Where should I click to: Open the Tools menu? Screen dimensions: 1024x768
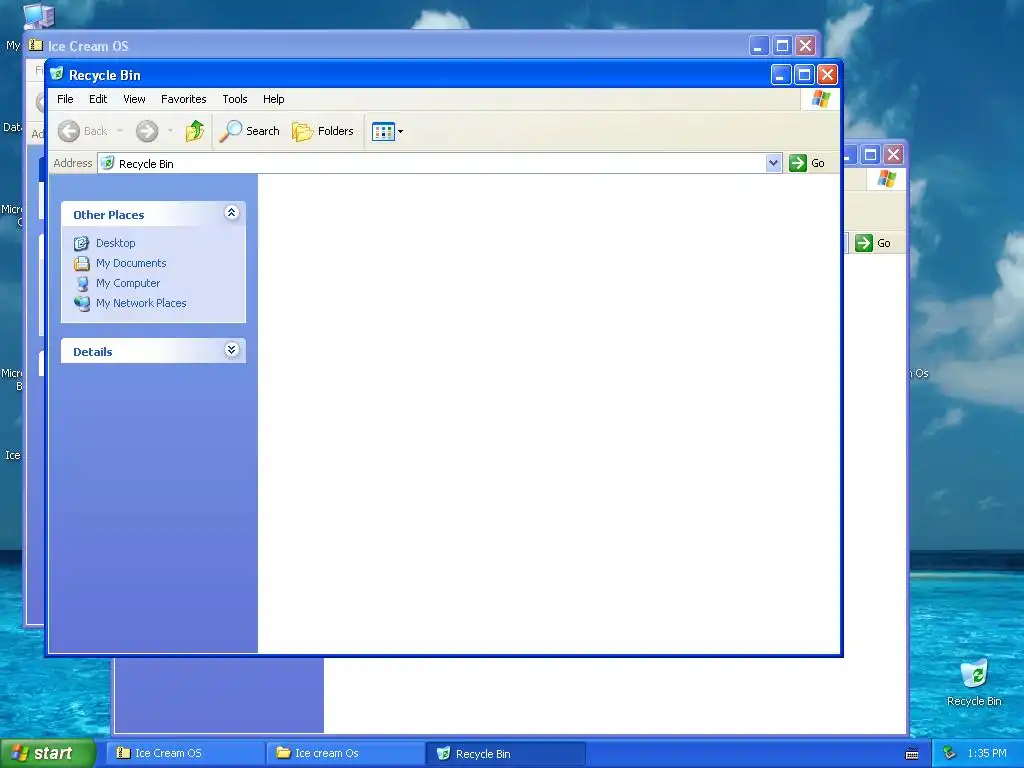tap(234, 99)
